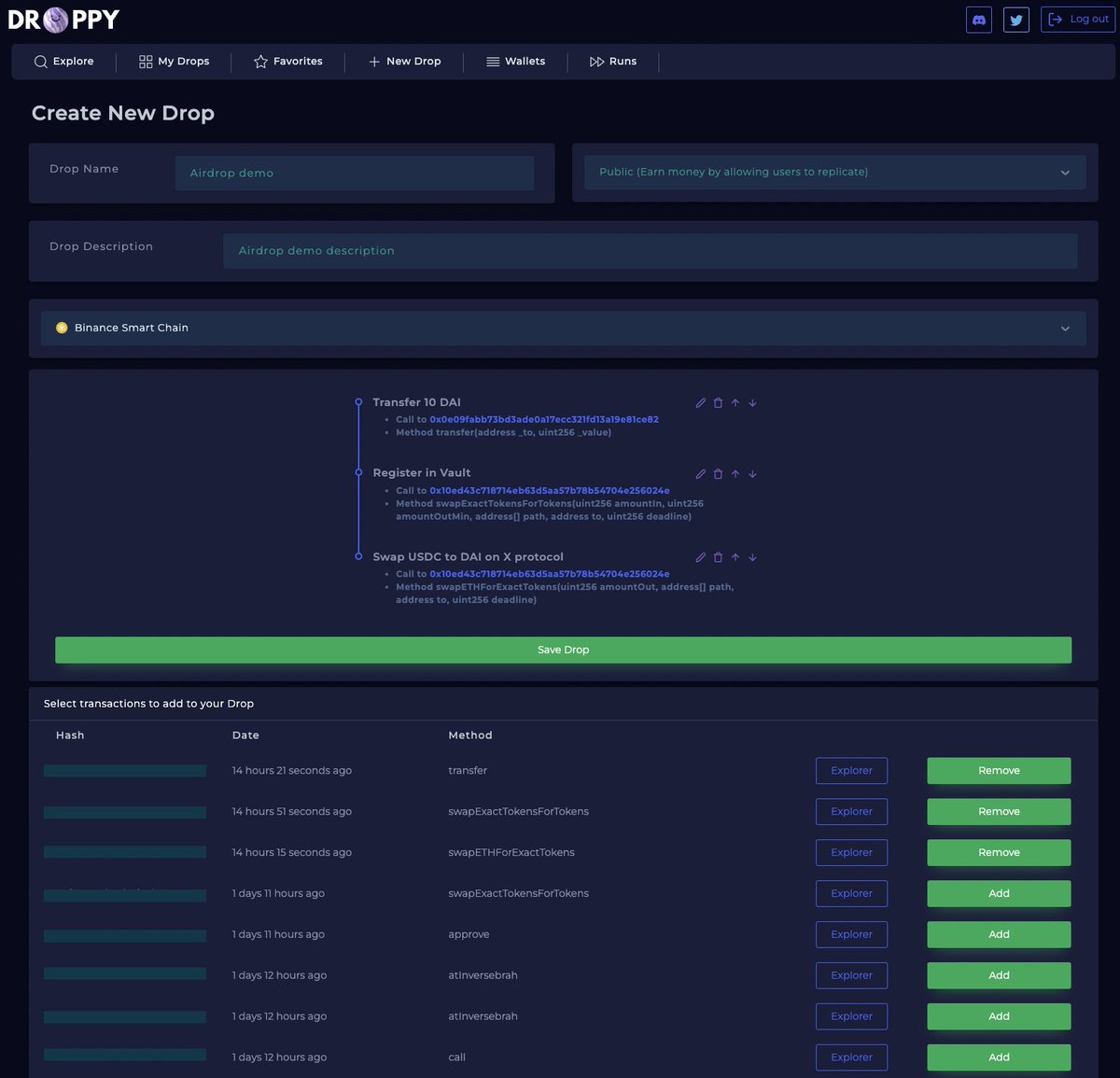
Task: Edit the Transfer 10 DAI step
Action: click(x=701, y=403)
